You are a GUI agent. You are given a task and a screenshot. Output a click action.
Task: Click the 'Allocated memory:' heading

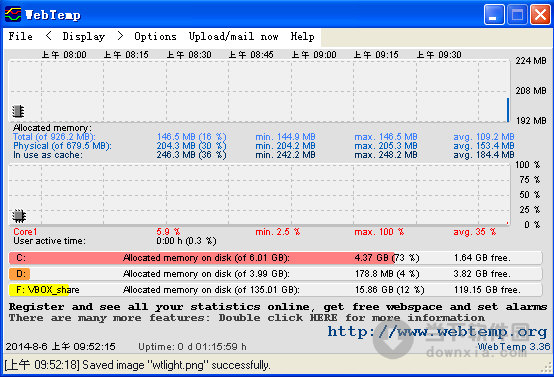tap(52, 128)
